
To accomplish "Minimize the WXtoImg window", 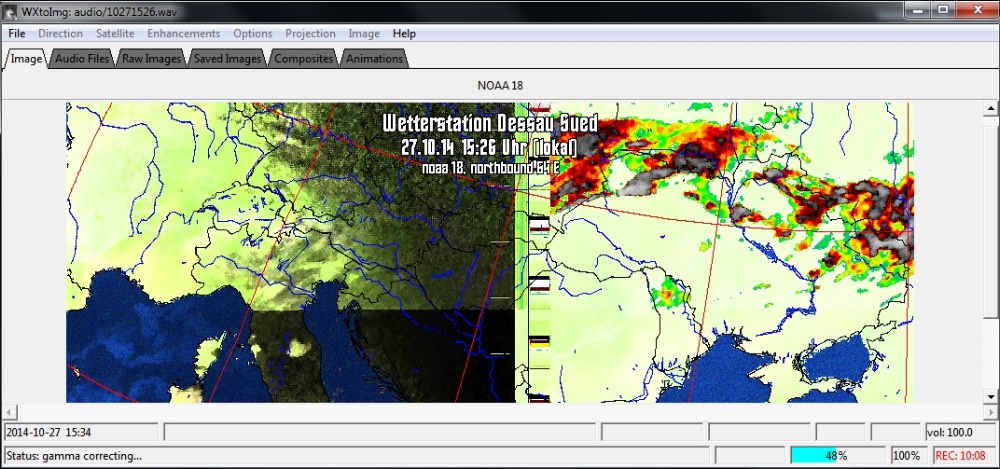I will point(916,10).
